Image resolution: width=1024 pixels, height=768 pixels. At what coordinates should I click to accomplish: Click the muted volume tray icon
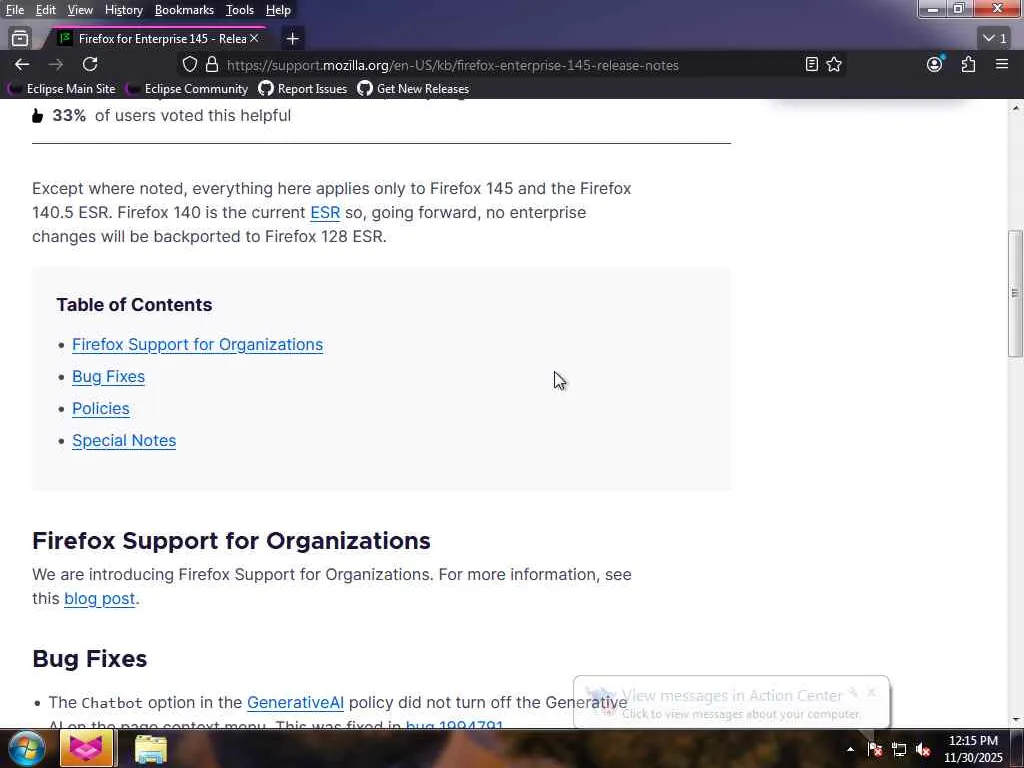923,749
